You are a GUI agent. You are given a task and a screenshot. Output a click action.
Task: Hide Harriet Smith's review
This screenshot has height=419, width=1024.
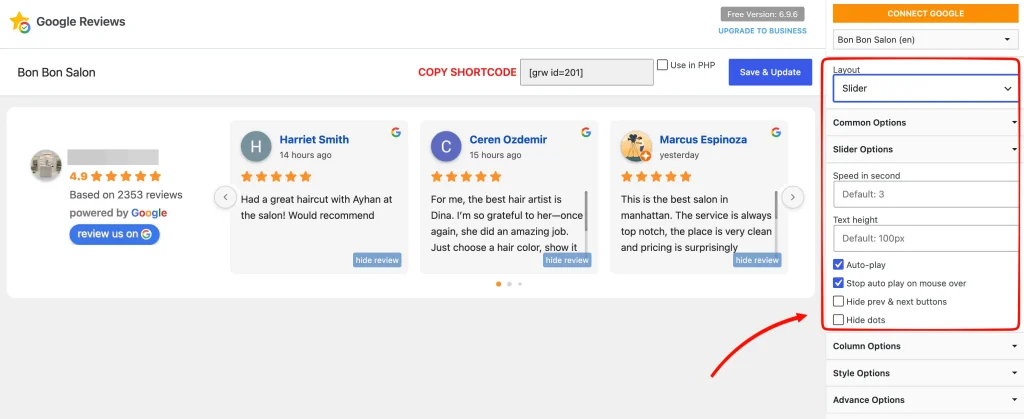point(377,260)
